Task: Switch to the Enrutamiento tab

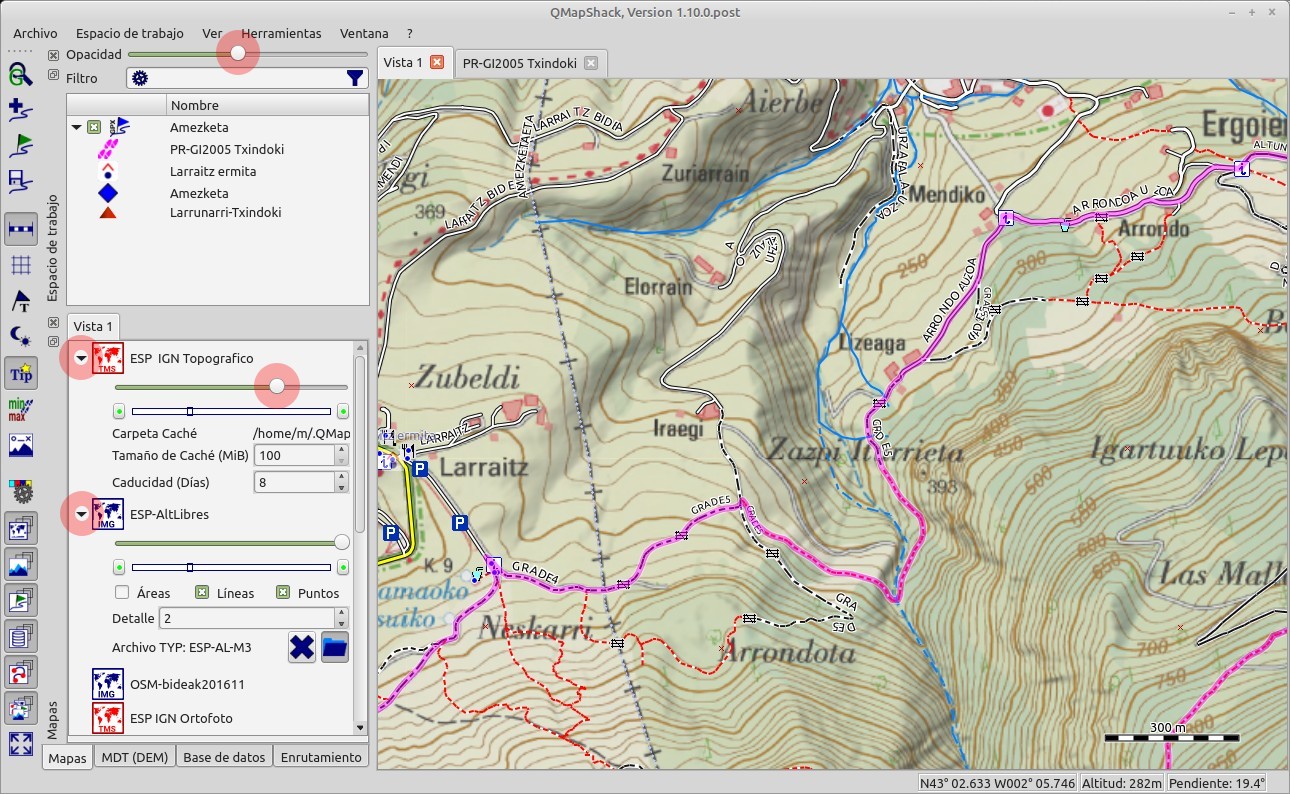Action: (321, 757)
